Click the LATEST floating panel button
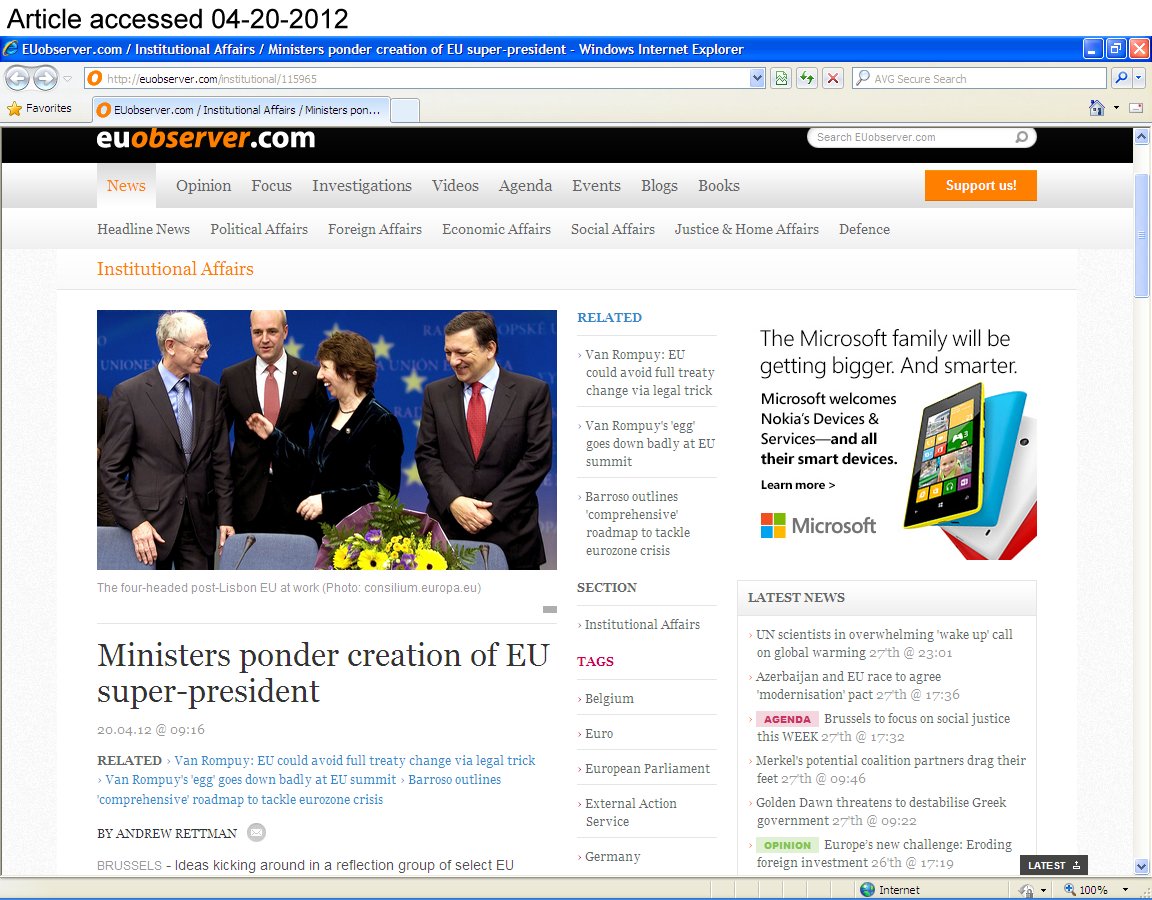Image resolution: width=1152 pixels, height=900 pixels. click(x=1053, y=865)
